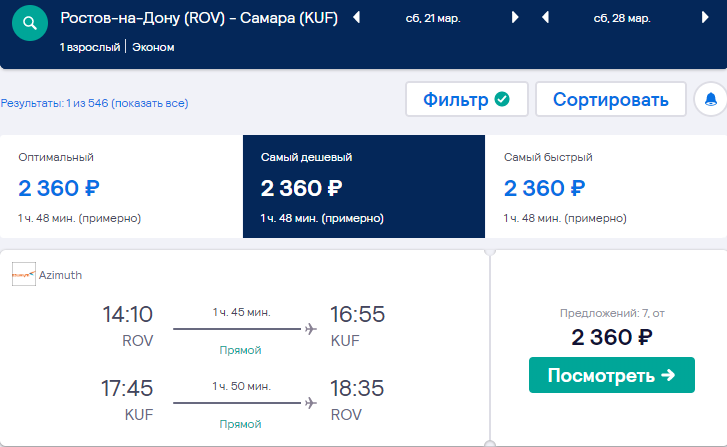This screenshot has height=447, width=727.
Task: Click the green checkmark on Фильтр
Action: click(502, 99)
